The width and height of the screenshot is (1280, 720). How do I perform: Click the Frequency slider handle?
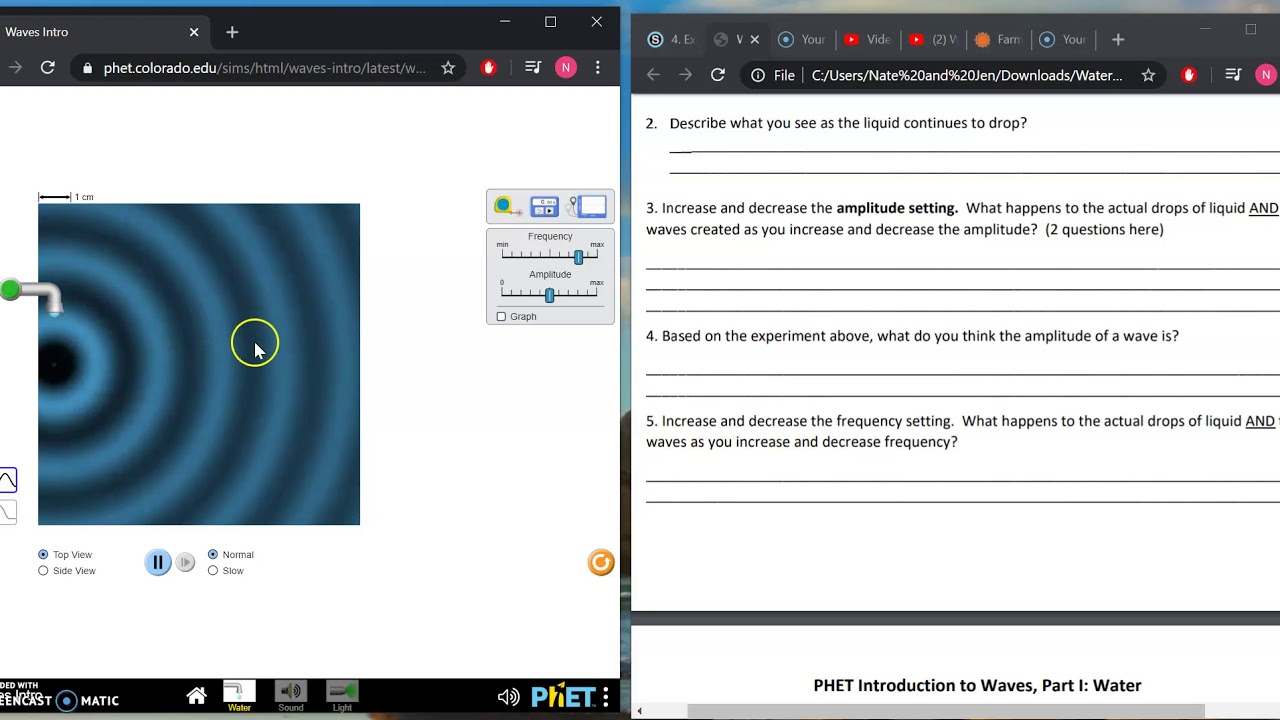578,257
